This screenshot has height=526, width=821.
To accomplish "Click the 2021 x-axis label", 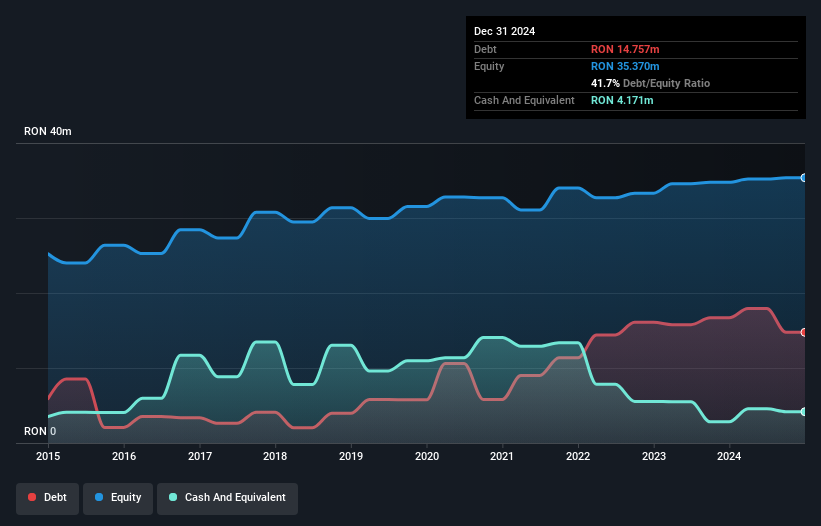I will click(502, 456).
